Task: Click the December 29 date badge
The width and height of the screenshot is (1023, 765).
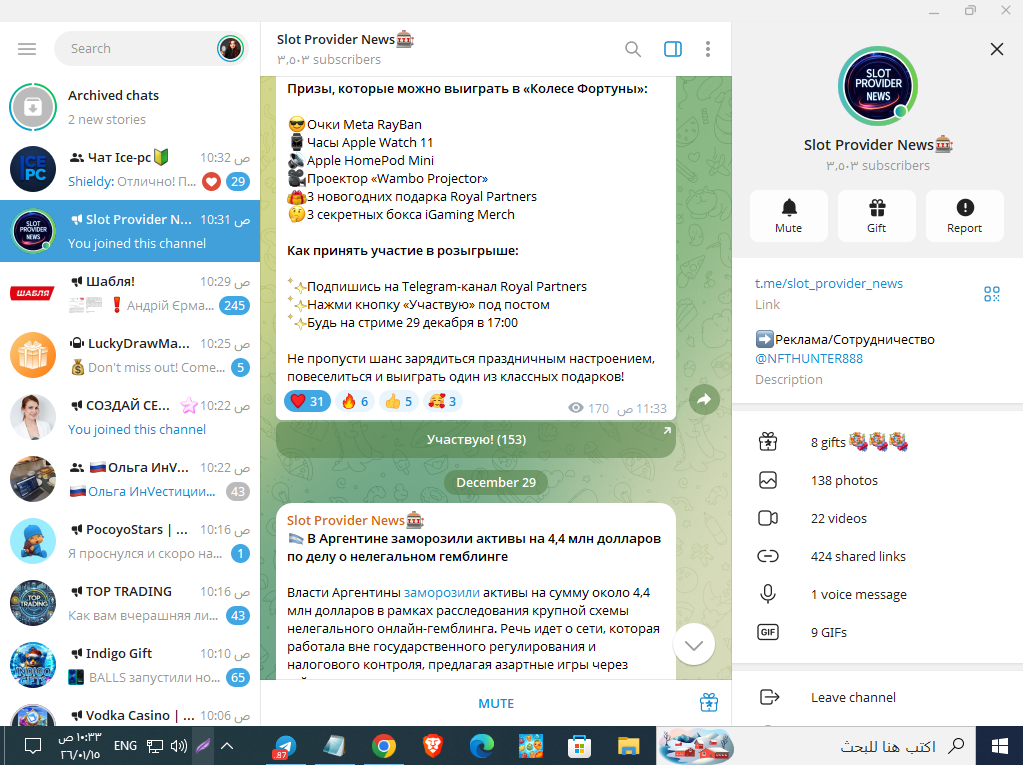Action: [496, 483]
